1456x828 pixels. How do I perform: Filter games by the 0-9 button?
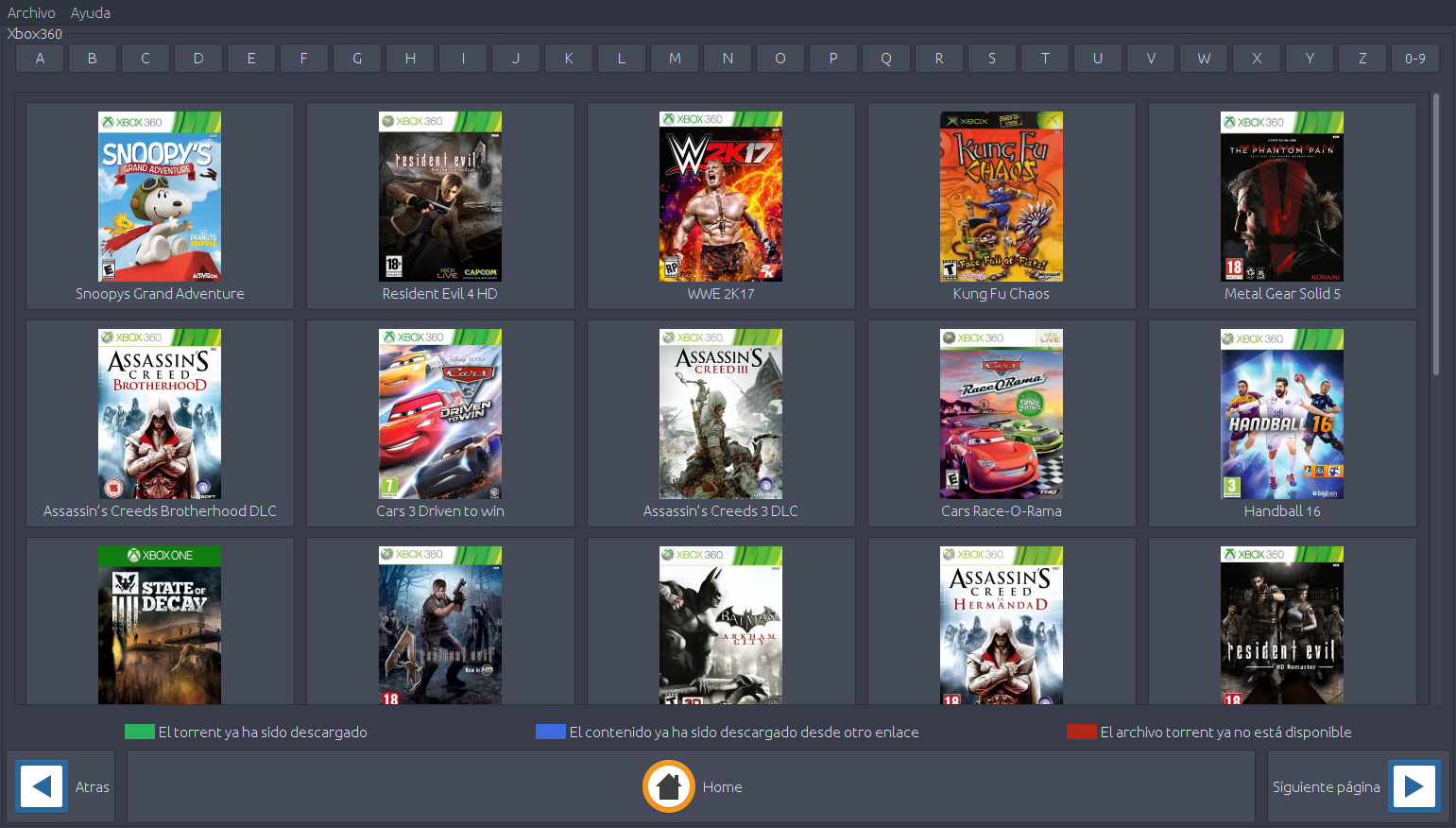(1415, 59)
